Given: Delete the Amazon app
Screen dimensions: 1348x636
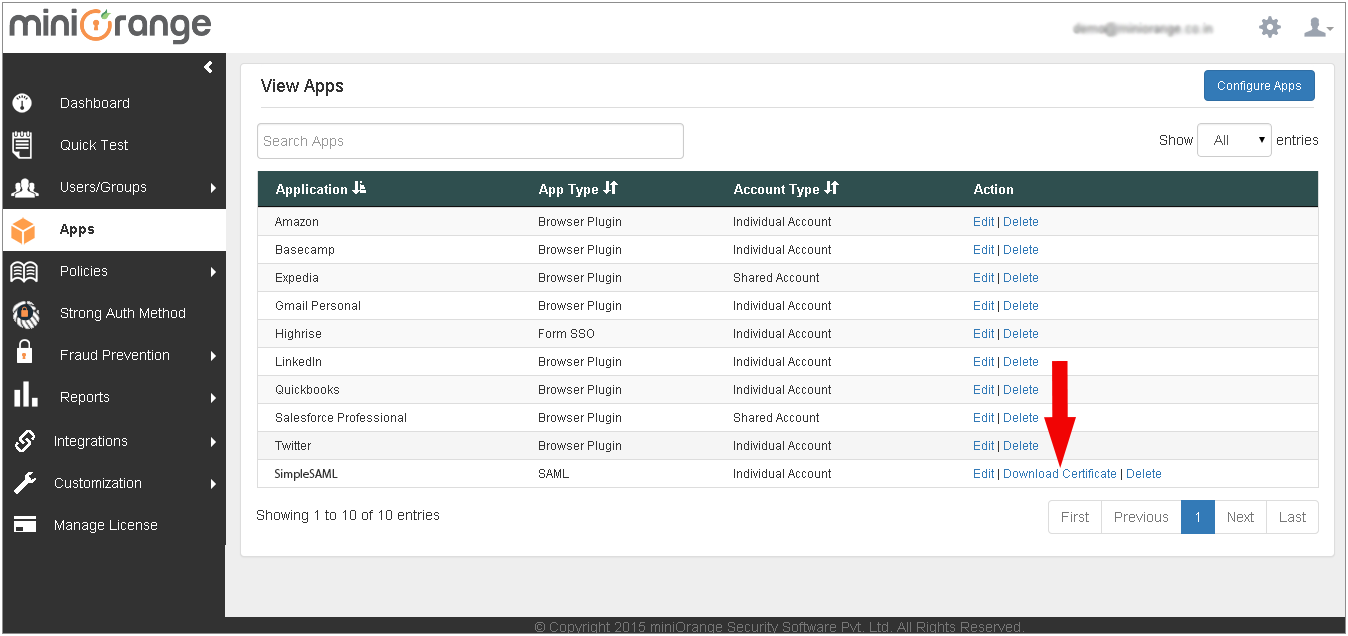Looking at the screenshot, I should [x=1021, y=222].
